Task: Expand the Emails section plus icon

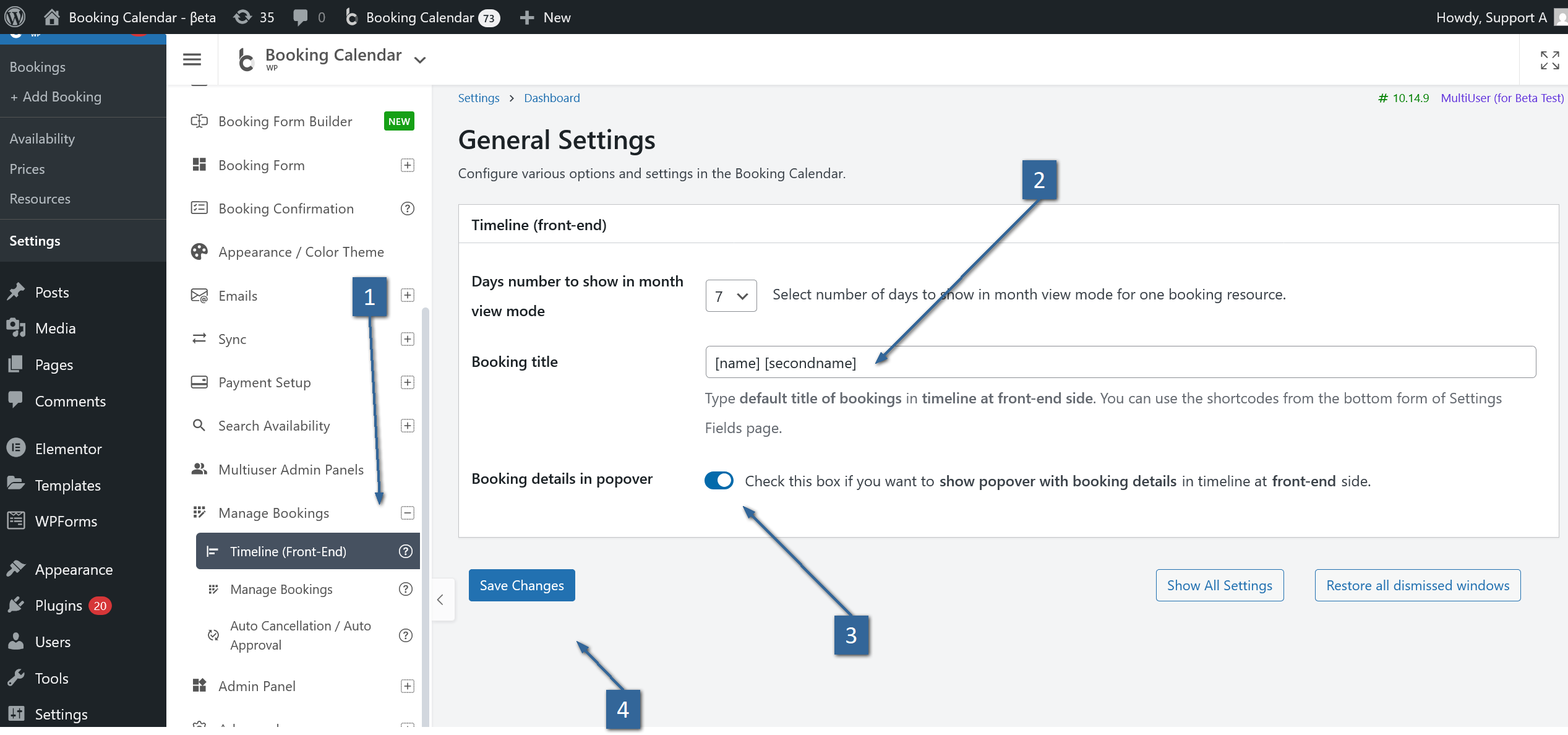Action: click(x=407, y=295)
